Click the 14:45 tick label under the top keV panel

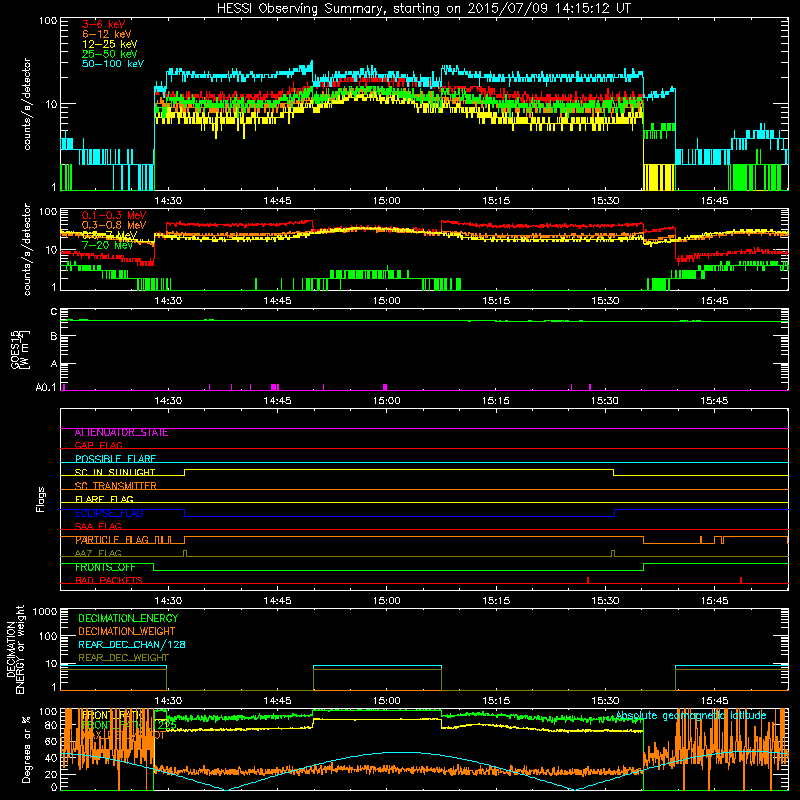[x=277, y=201]
